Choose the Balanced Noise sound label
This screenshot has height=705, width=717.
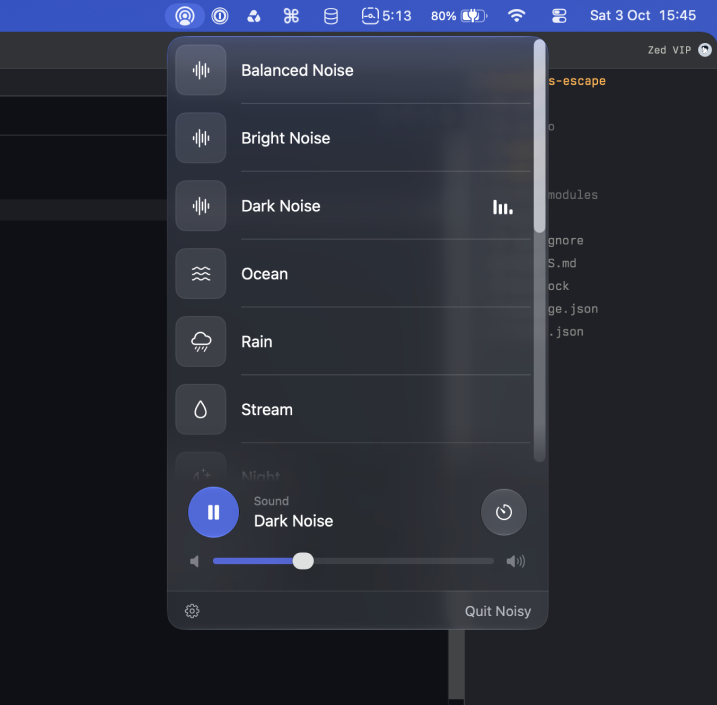pyautogui.click(x=297, y=70)
